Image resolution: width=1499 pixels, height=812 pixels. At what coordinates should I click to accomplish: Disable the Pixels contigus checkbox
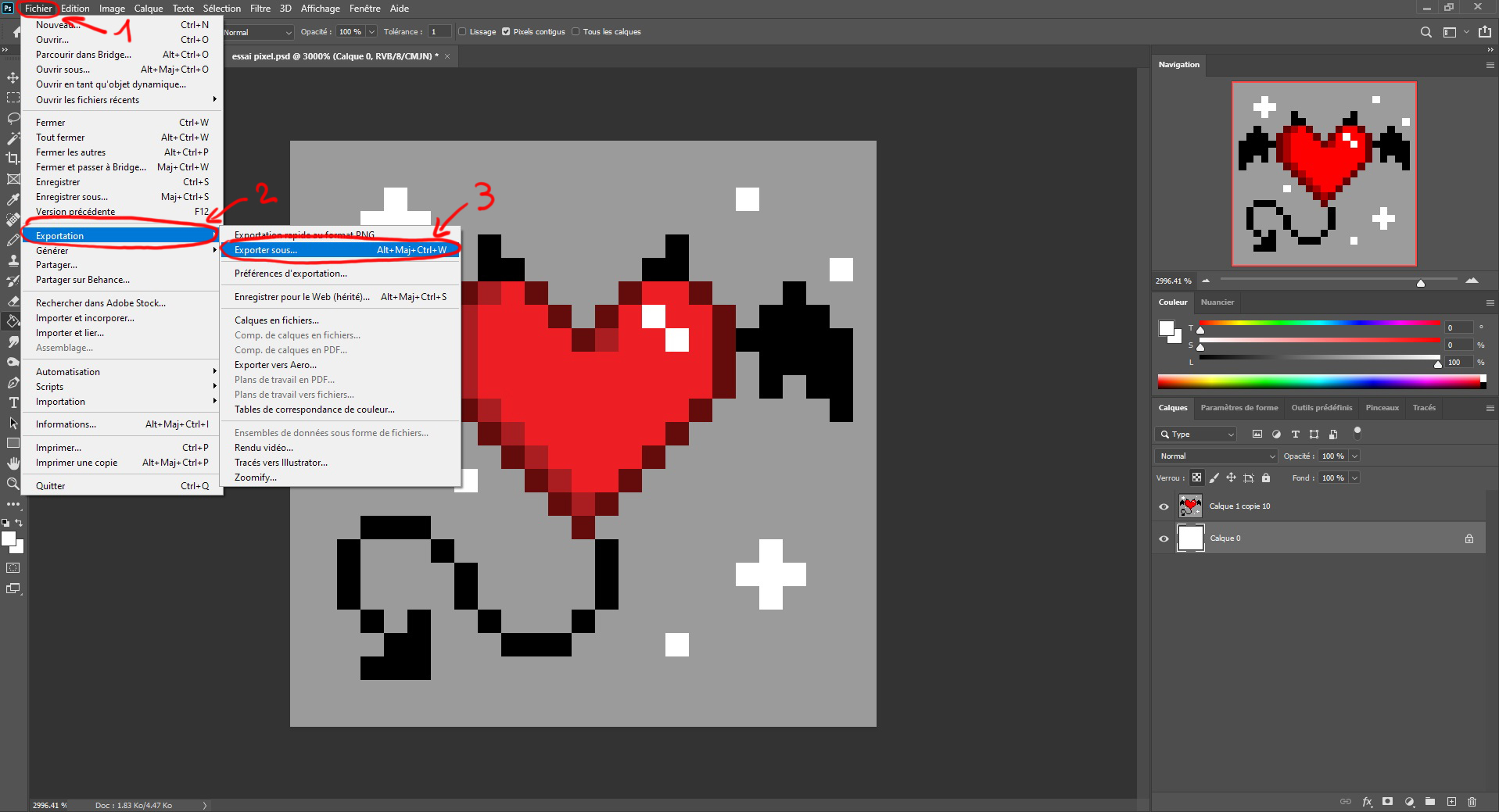(x=506, y=31)
